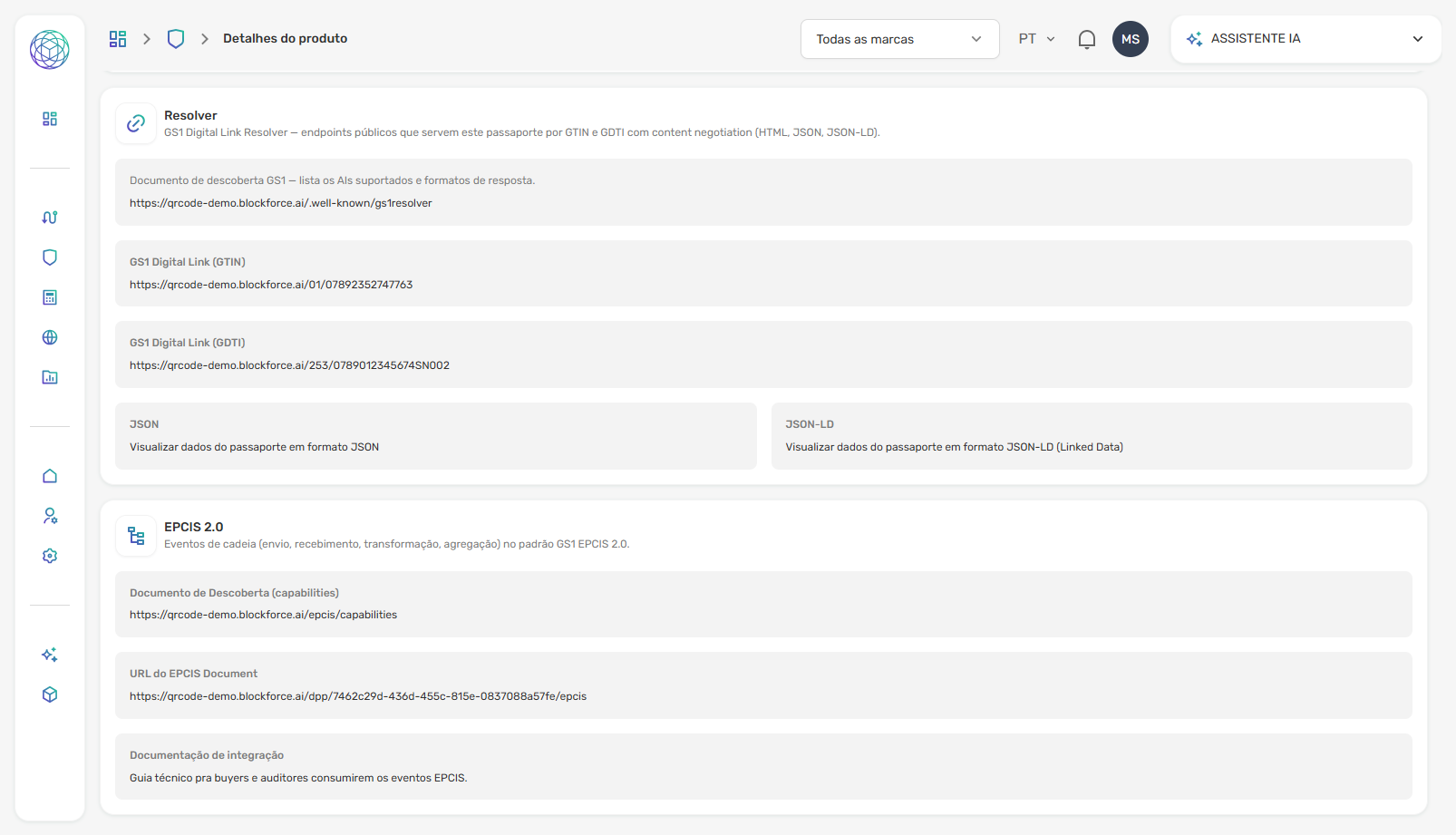This screenshot has width=1456, height=835.
Task: Open the calculator icon in sidebar
Action: click(50, 297)
